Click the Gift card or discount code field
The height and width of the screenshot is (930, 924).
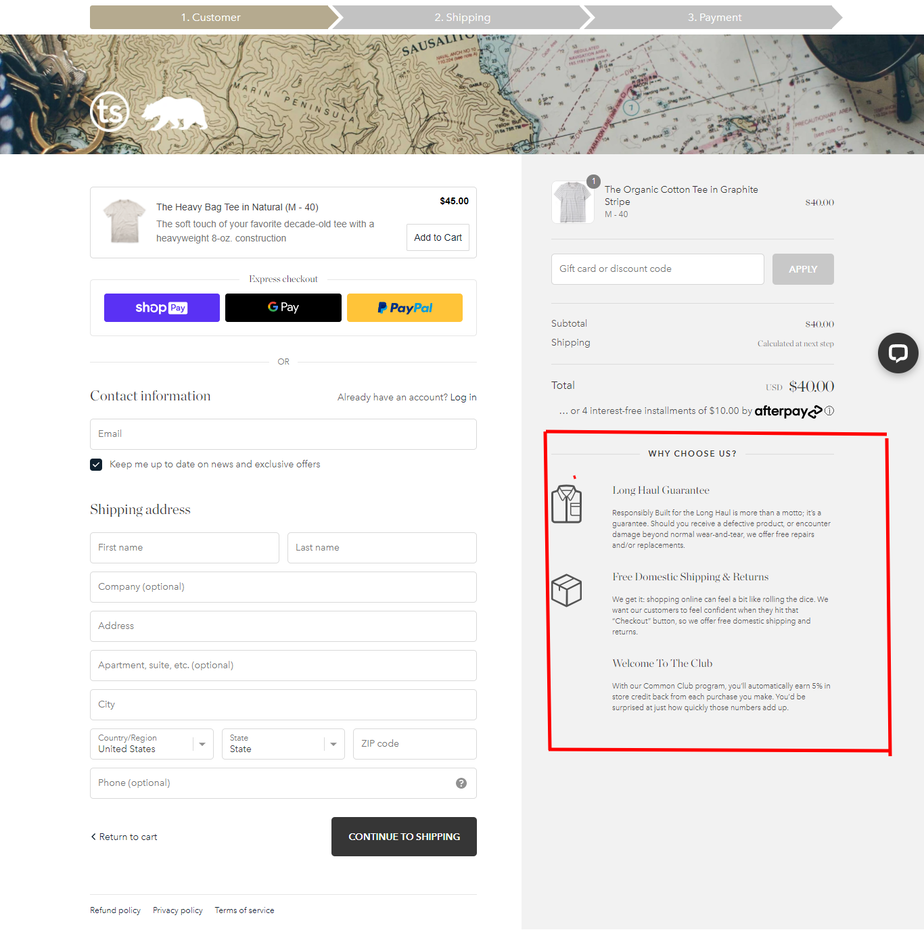click(657, 269)
